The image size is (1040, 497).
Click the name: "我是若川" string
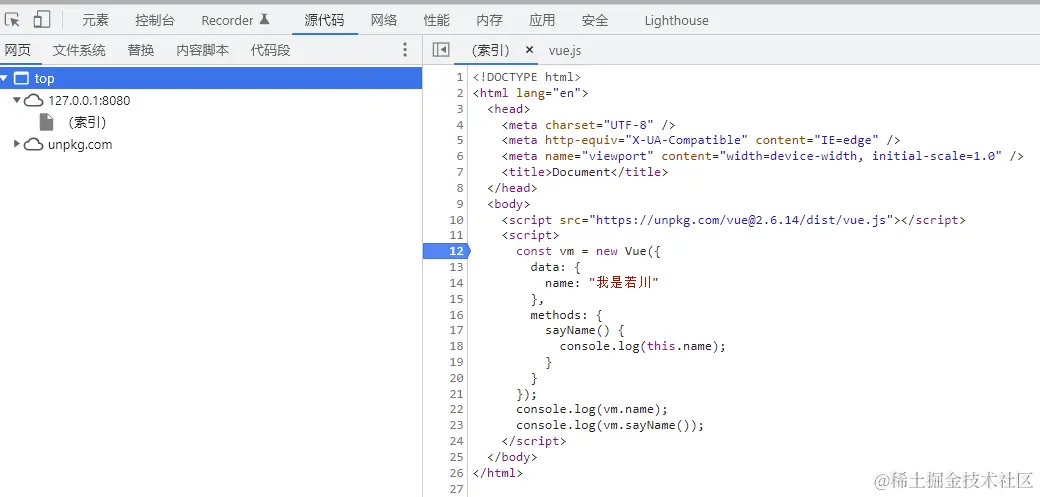(623, 283)
